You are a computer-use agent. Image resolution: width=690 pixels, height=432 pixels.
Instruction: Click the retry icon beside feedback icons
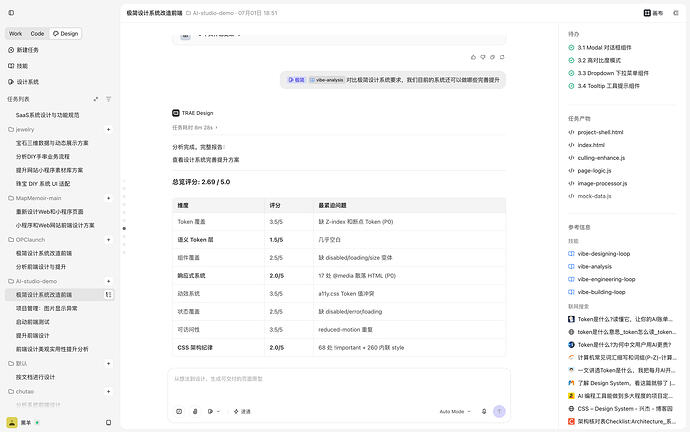[502, 57]
